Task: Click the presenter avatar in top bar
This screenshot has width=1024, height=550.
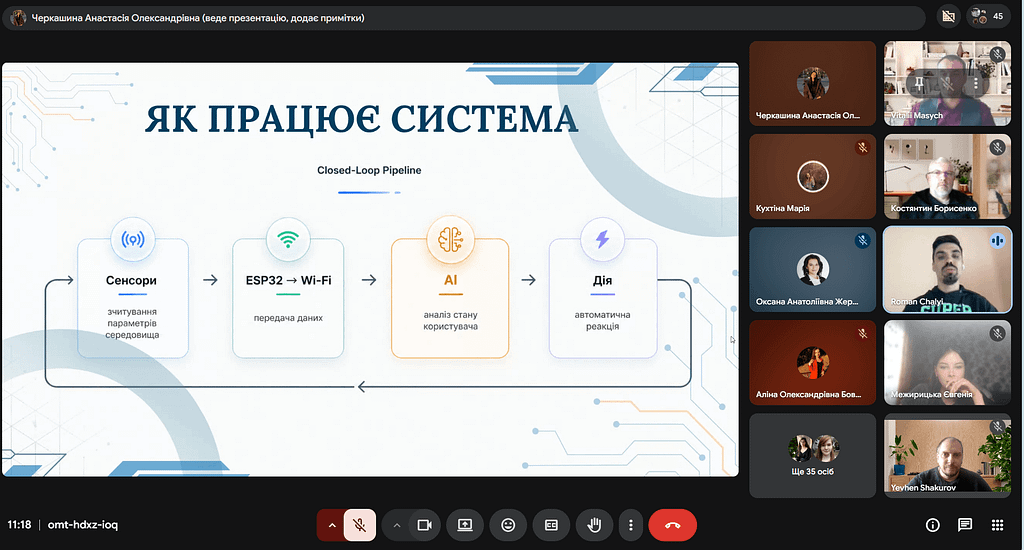Action: click(18, 18)
